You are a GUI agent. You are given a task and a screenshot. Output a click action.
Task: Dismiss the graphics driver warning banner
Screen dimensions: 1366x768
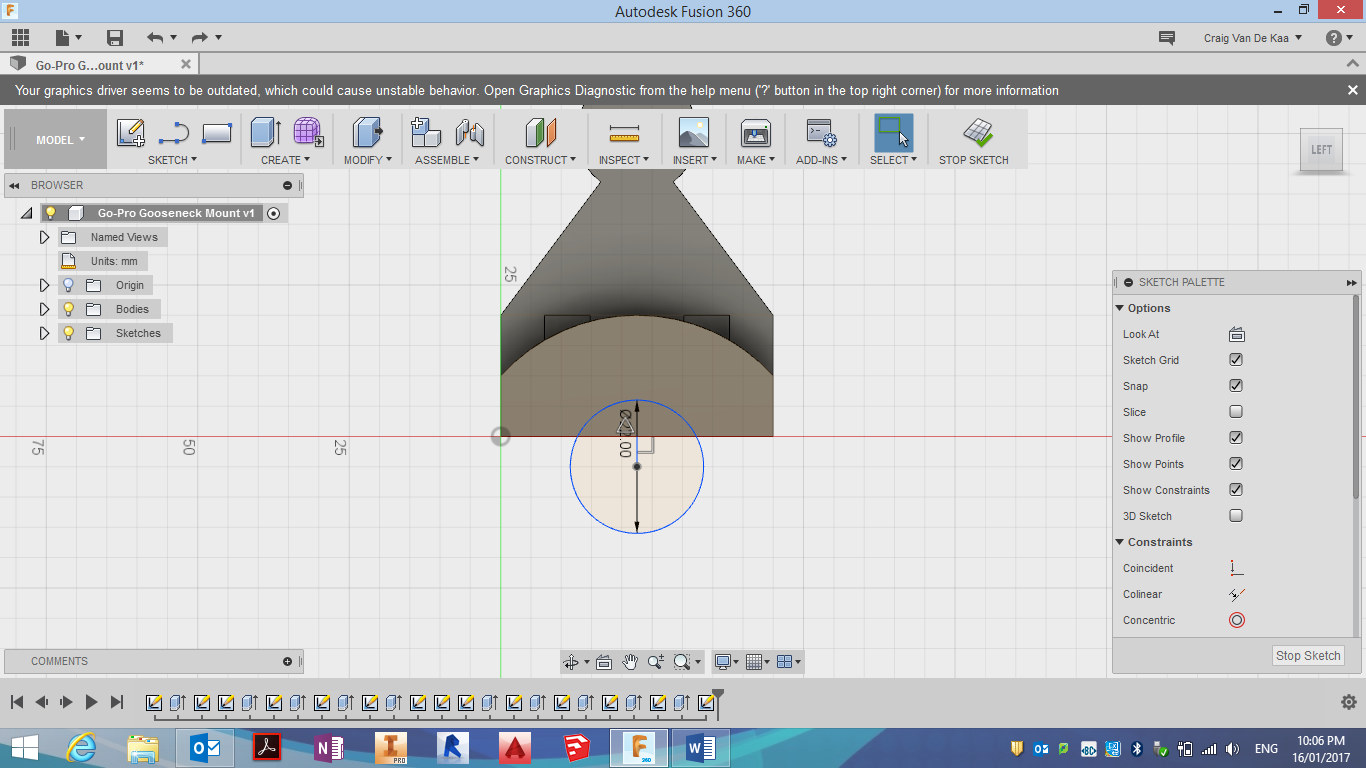click(x=1352, y=90)
